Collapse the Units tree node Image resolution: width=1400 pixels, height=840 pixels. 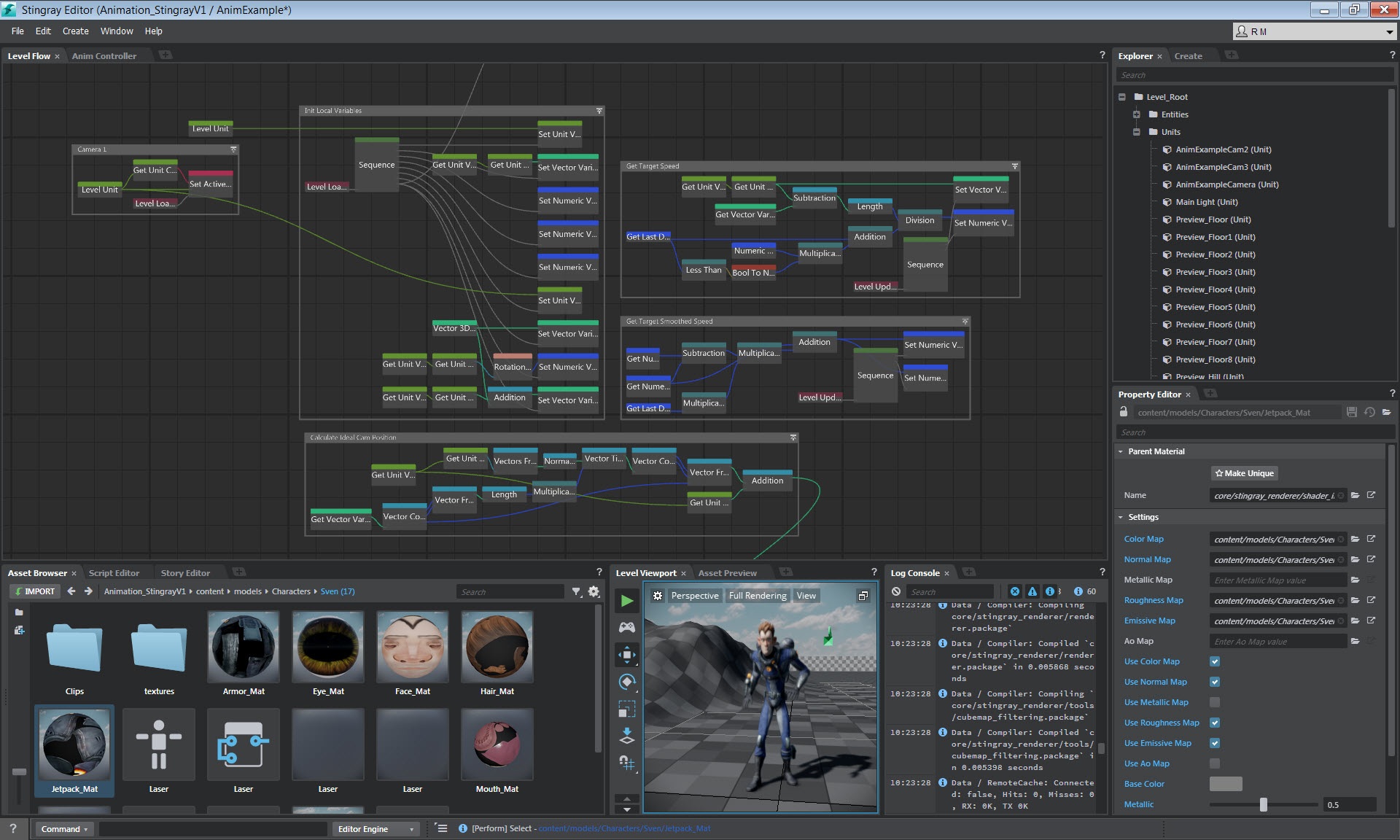click(1136, 132)
